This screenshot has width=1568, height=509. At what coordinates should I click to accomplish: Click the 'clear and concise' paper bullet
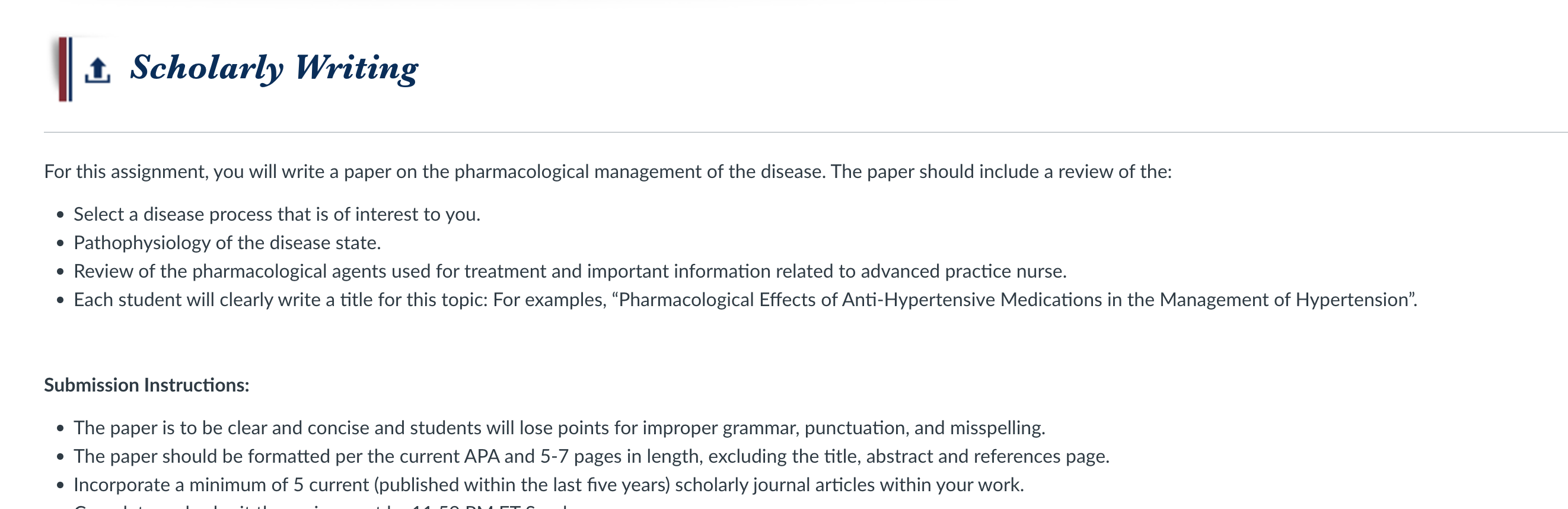point(559,428)
